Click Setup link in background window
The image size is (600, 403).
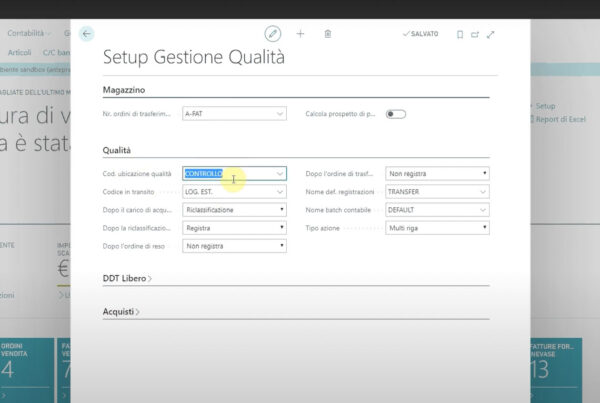tap(545, 106)
